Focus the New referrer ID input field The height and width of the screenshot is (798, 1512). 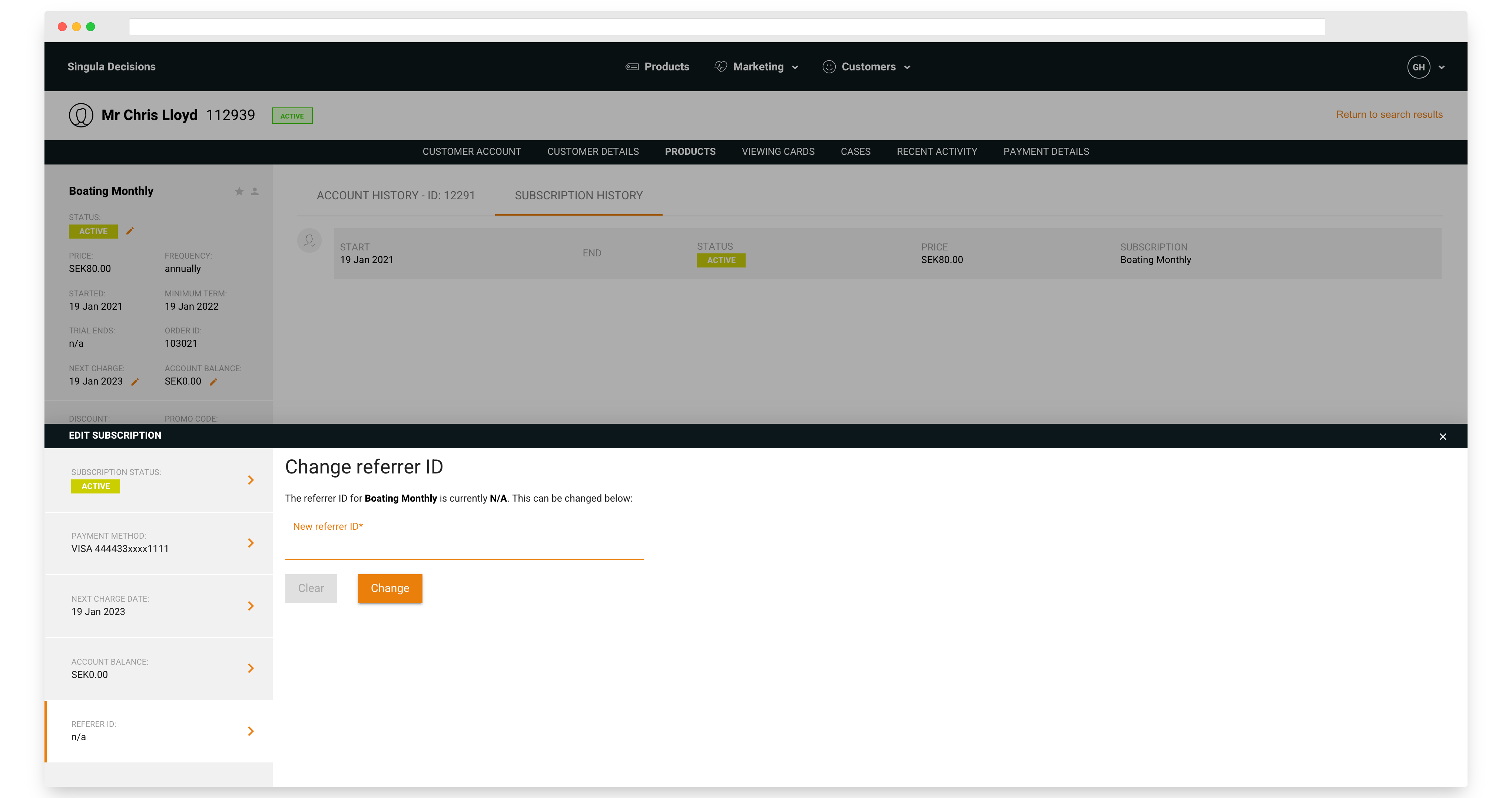pos(464,546)
